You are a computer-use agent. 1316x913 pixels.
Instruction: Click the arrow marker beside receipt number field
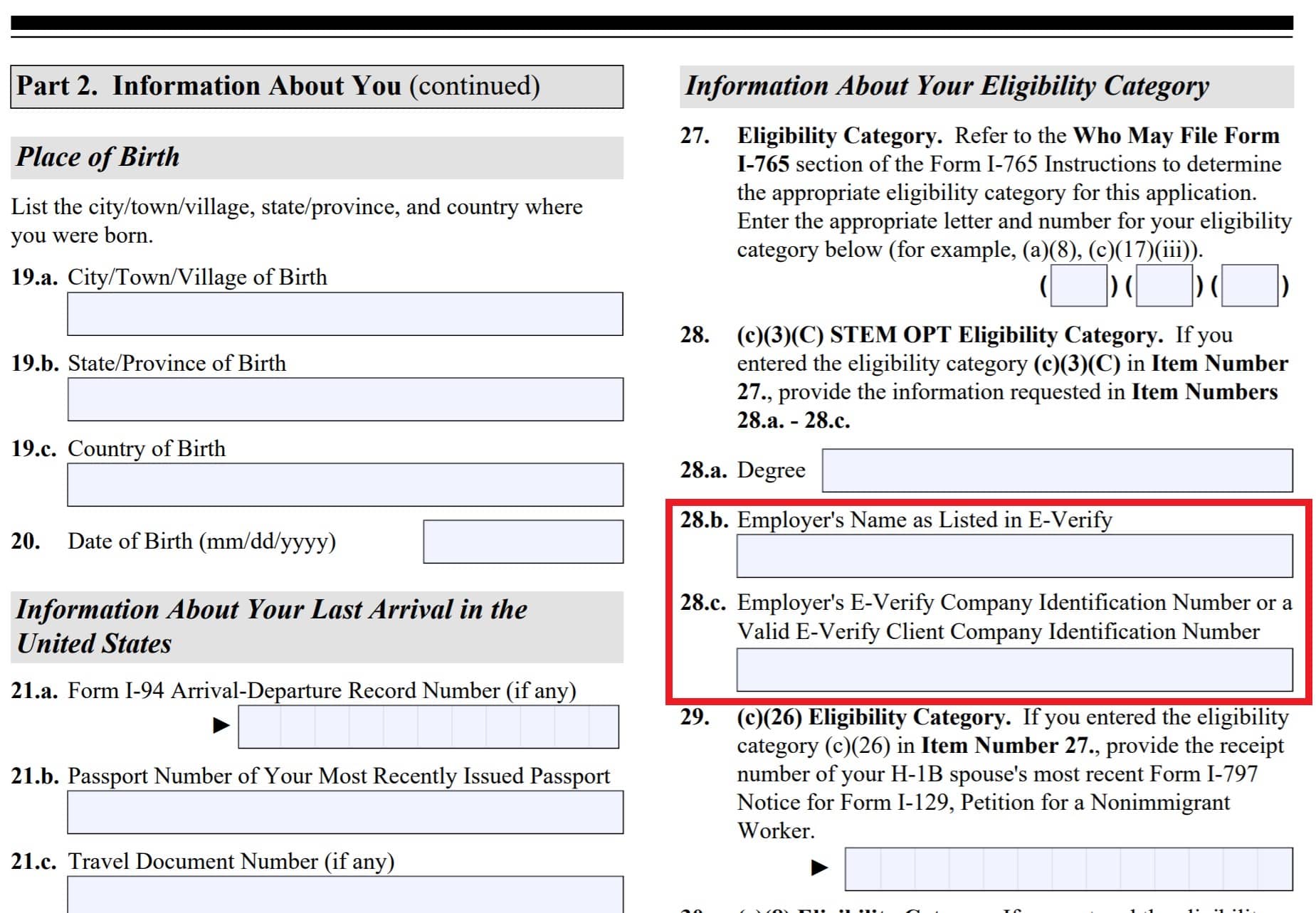pyautogui.click(x=820, y=867)
